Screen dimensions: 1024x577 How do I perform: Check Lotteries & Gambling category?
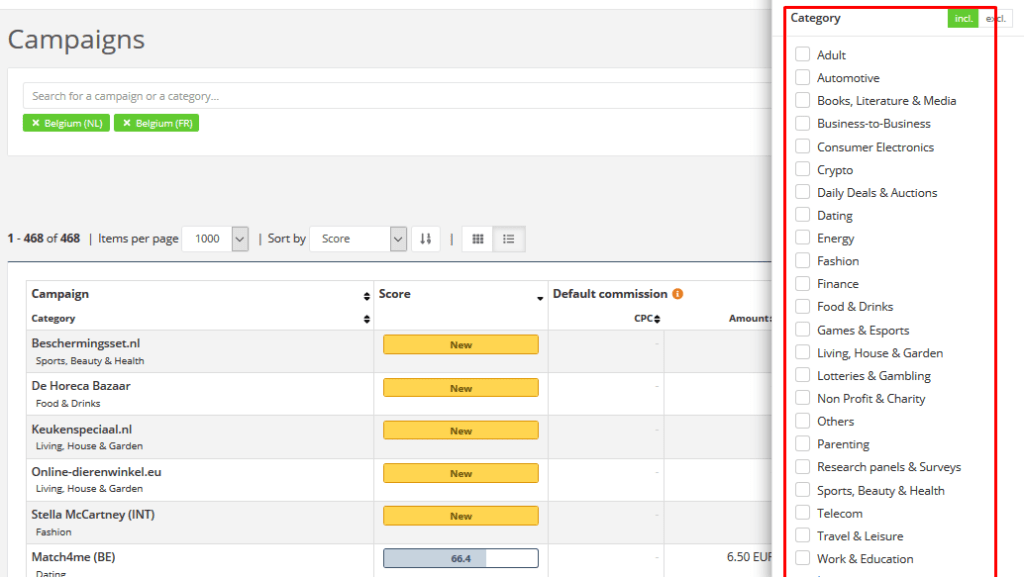[803, 375]
